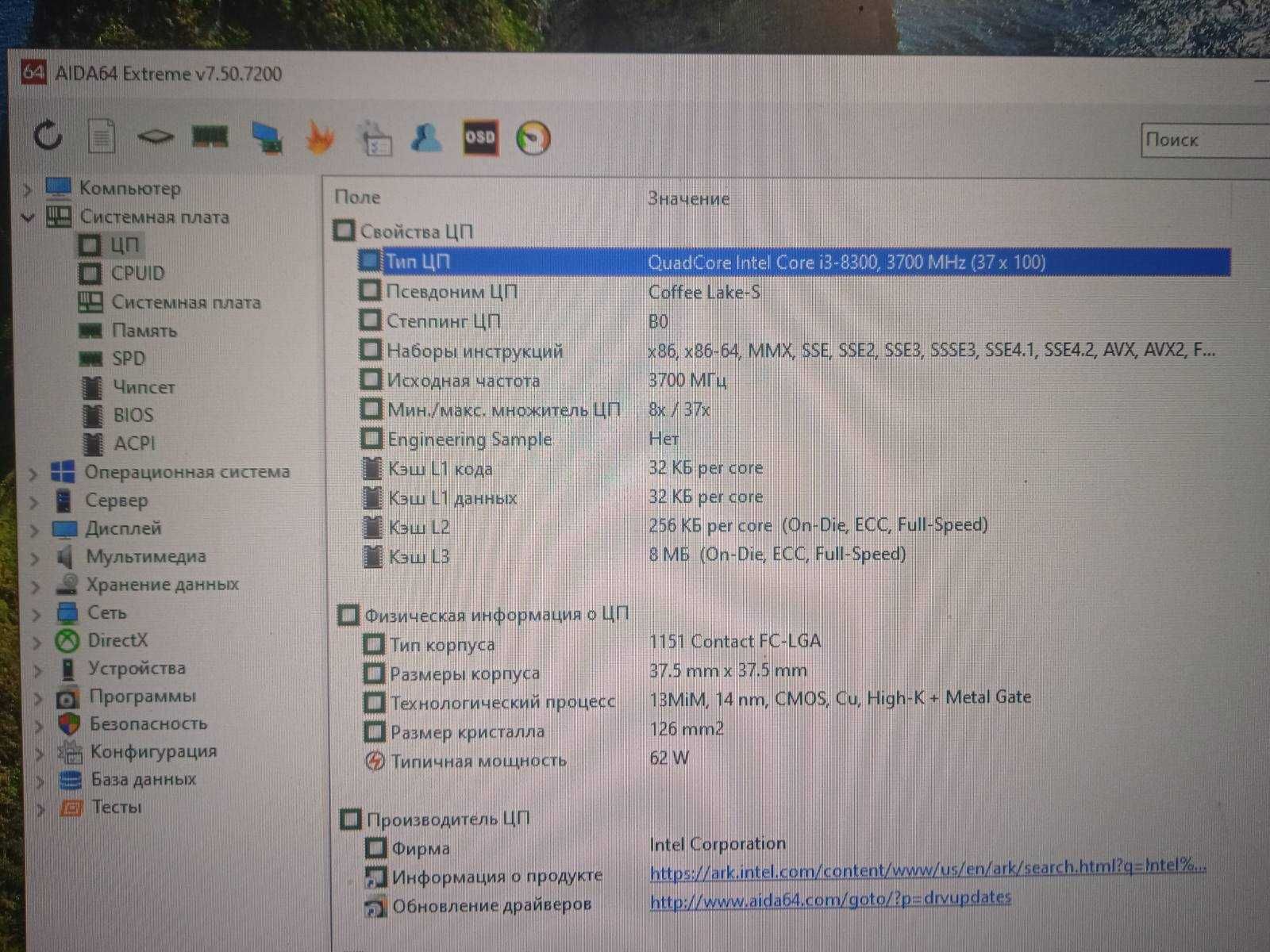Open the OSD panel icon
The image size is (1270, 952).
(x=480, y=137)
